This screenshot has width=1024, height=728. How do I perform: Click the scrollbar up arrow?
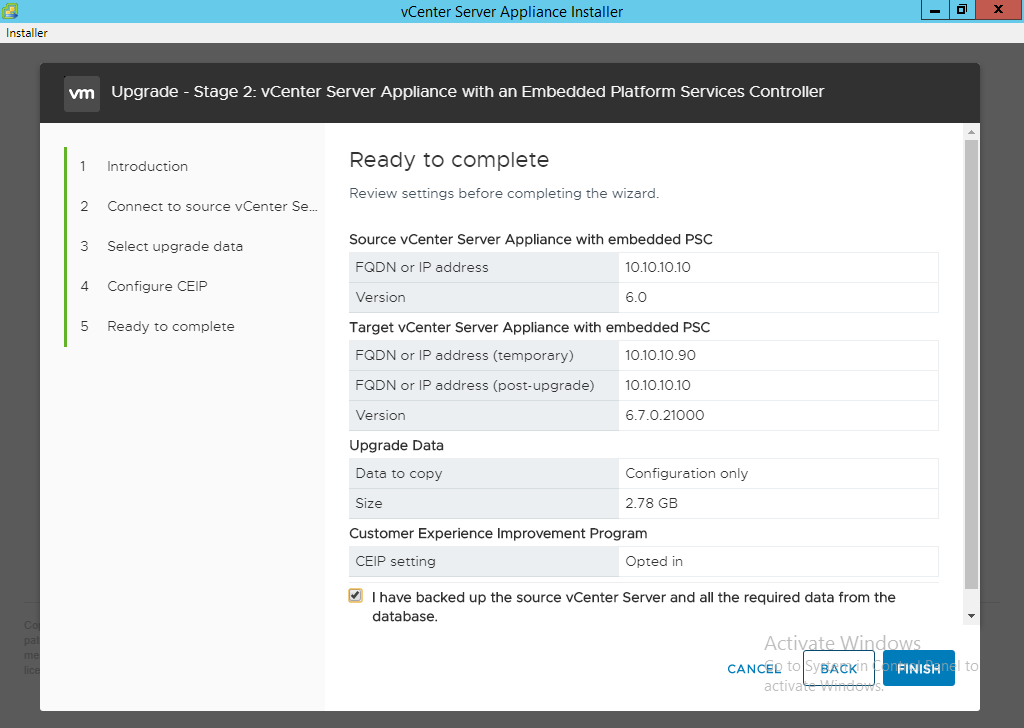[971, 132]
